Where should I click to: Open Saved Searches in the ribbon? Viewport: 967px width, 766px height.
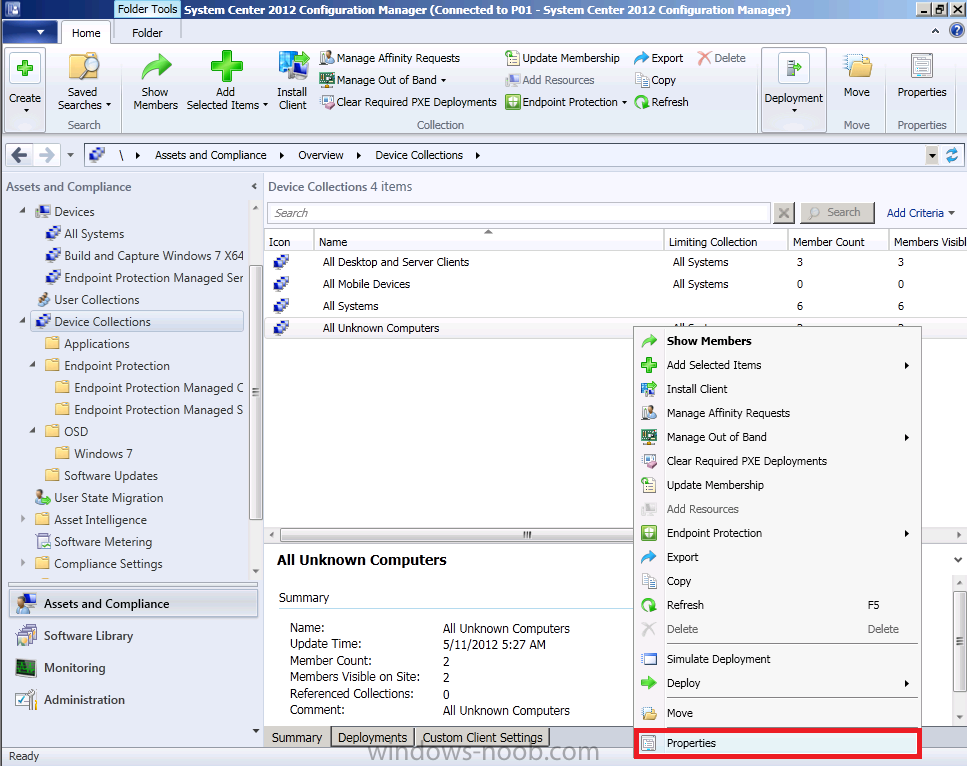click(84, 83)
